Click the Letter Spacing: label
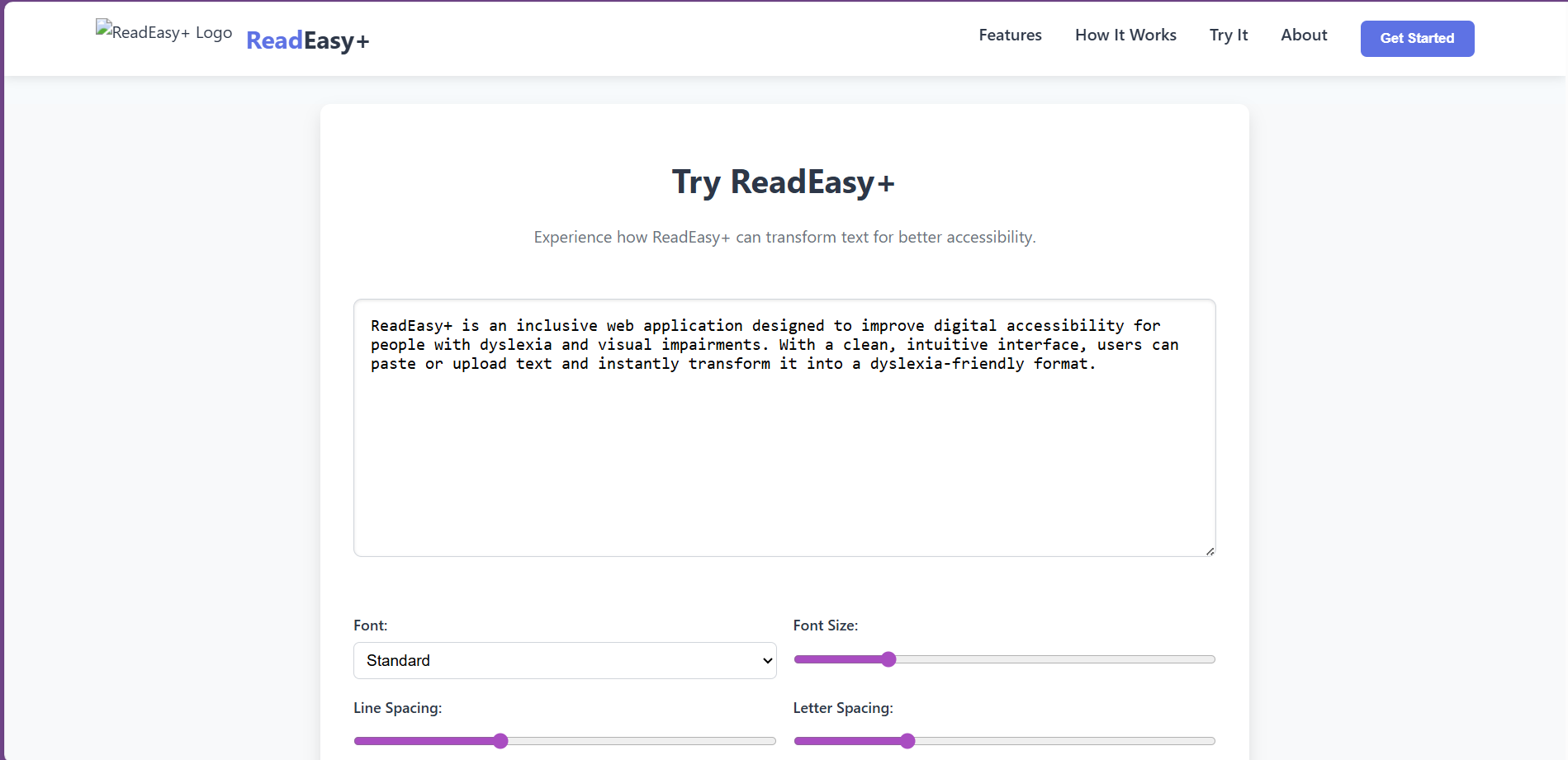 [842, 708]
